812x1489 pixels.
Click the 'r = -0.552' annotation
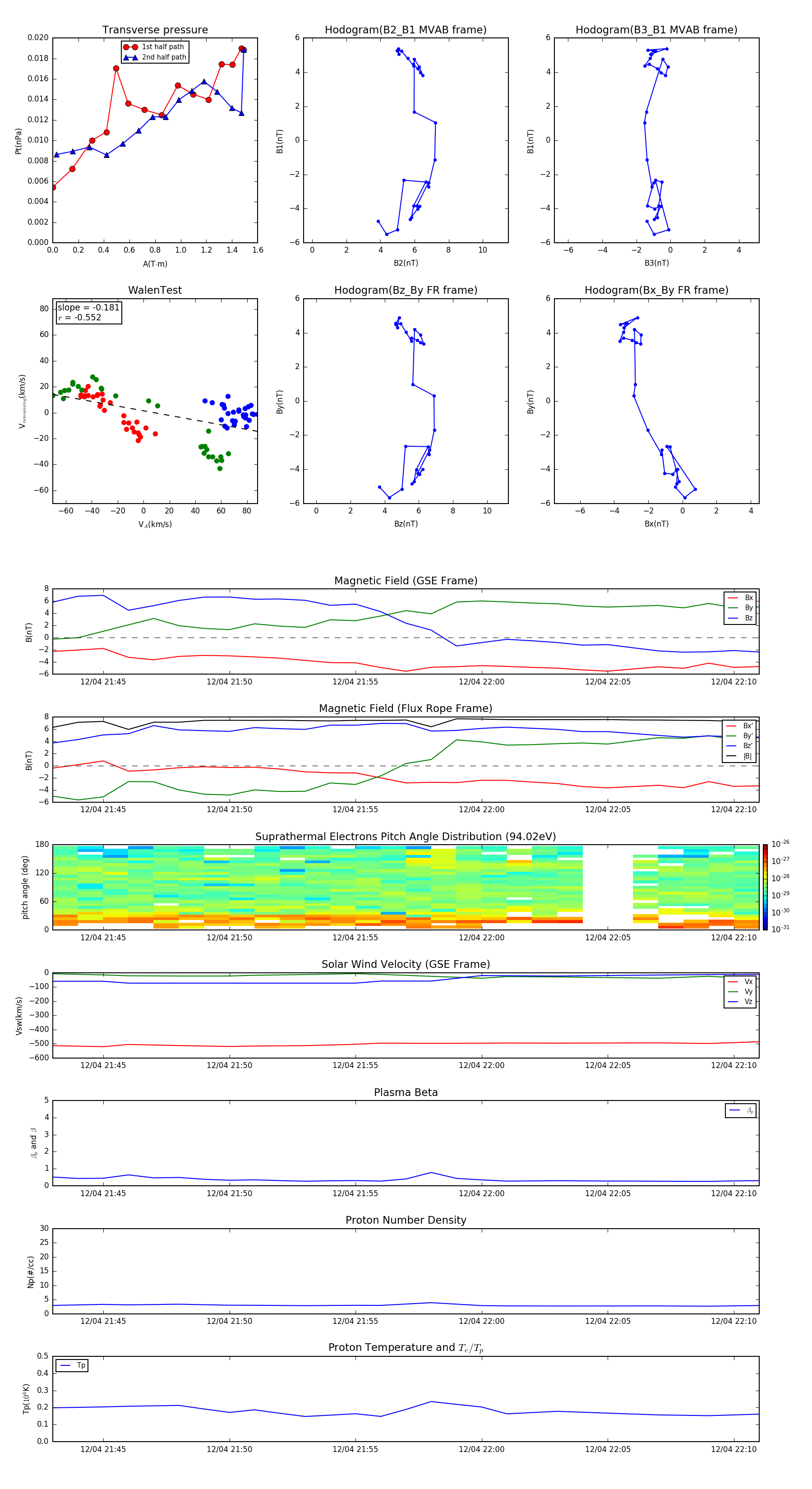click(80, 317)
